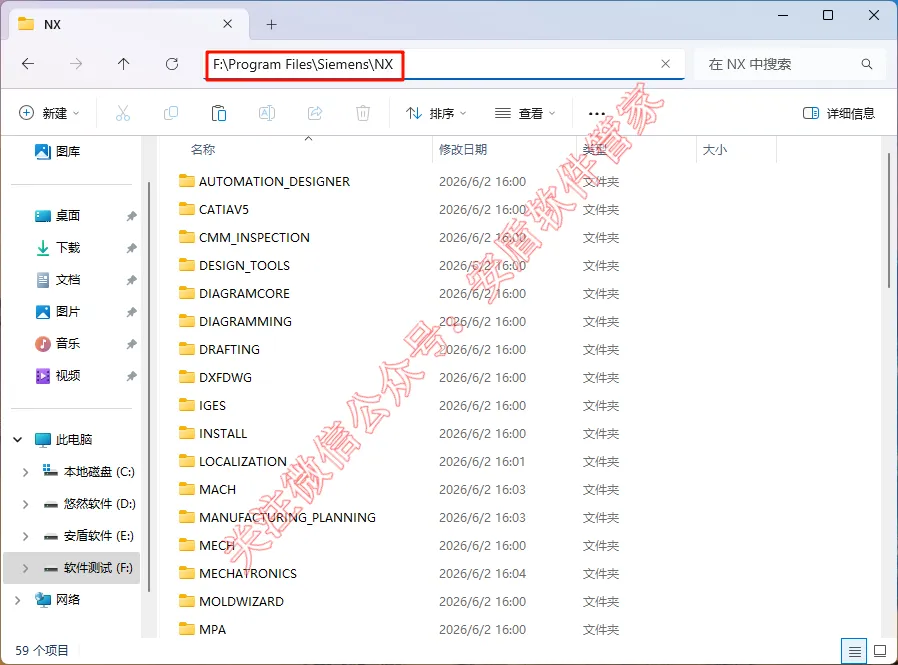
Task: Select 悠然软件 (D:) drive
Action: tap(89, 504)
